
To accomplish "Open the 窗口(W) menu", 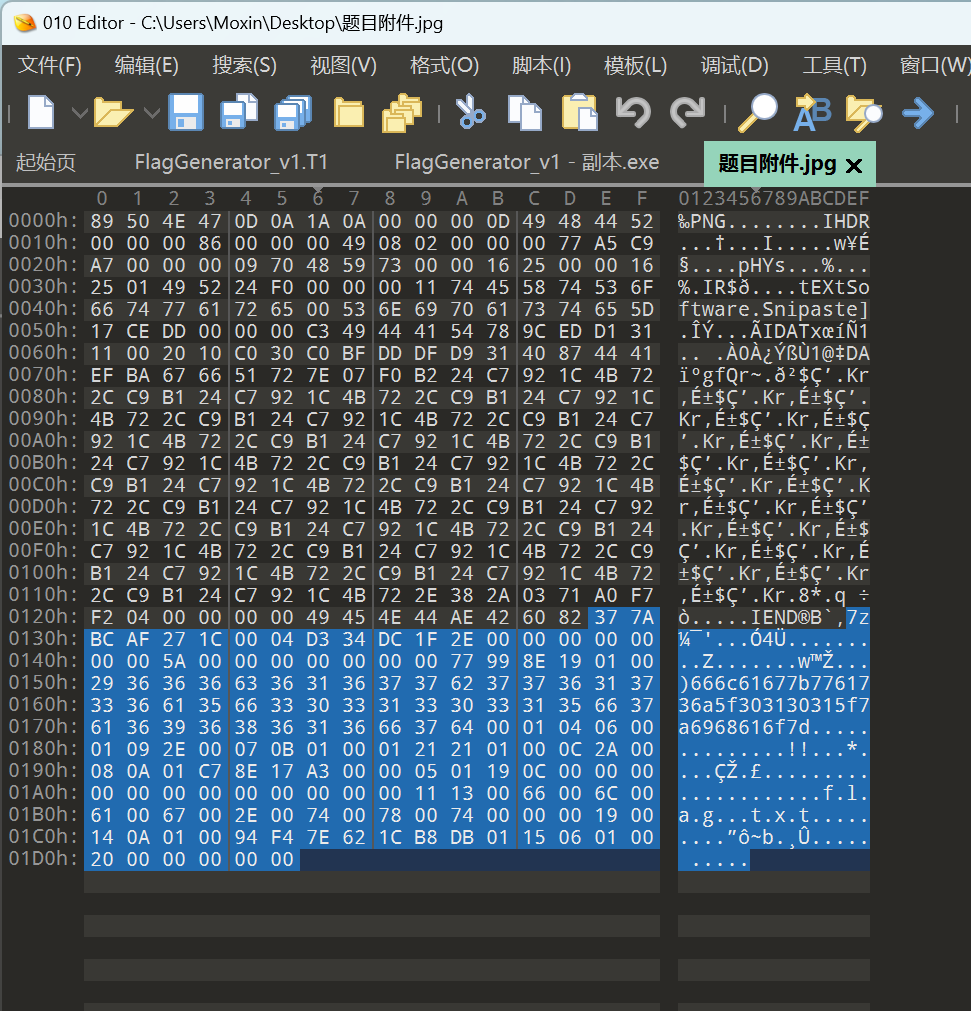I will click(935, 65).
